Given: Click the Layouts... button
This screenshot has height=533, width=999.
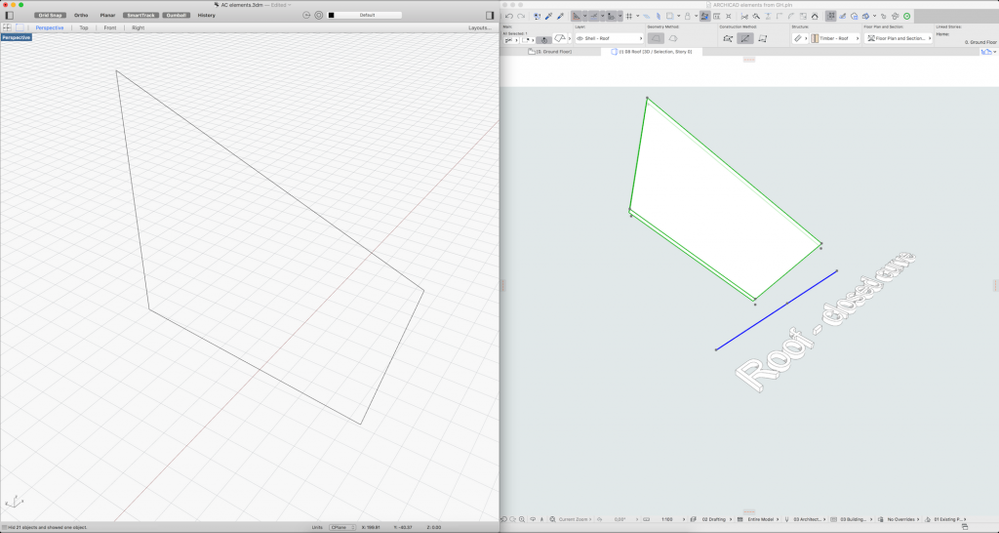Looking at the screenshot, I should pyautogui.click(x=479, y=28).
